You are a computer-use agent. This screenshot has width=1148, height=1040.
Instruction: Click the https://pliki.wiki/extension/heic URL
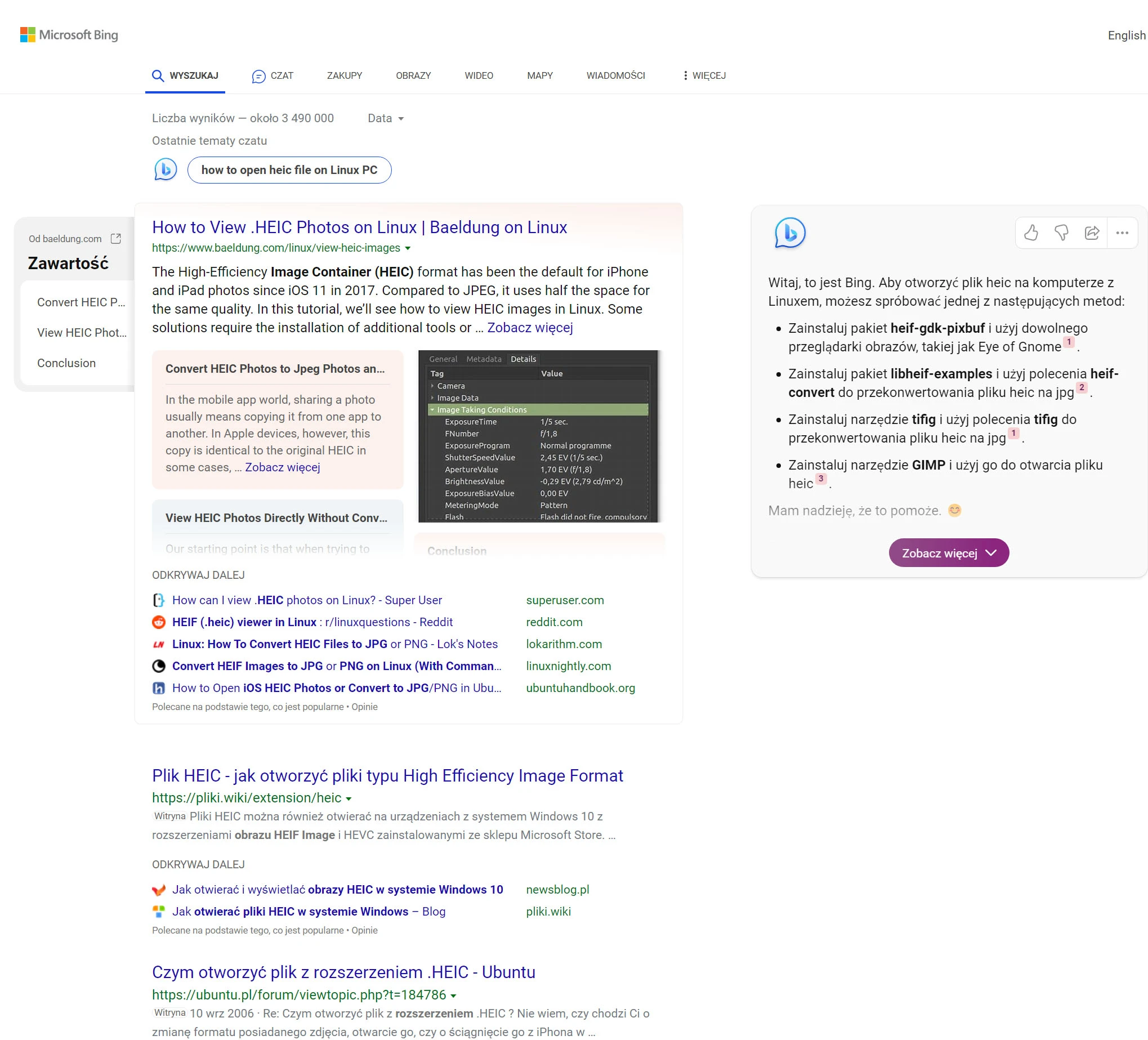click(247, 798)
